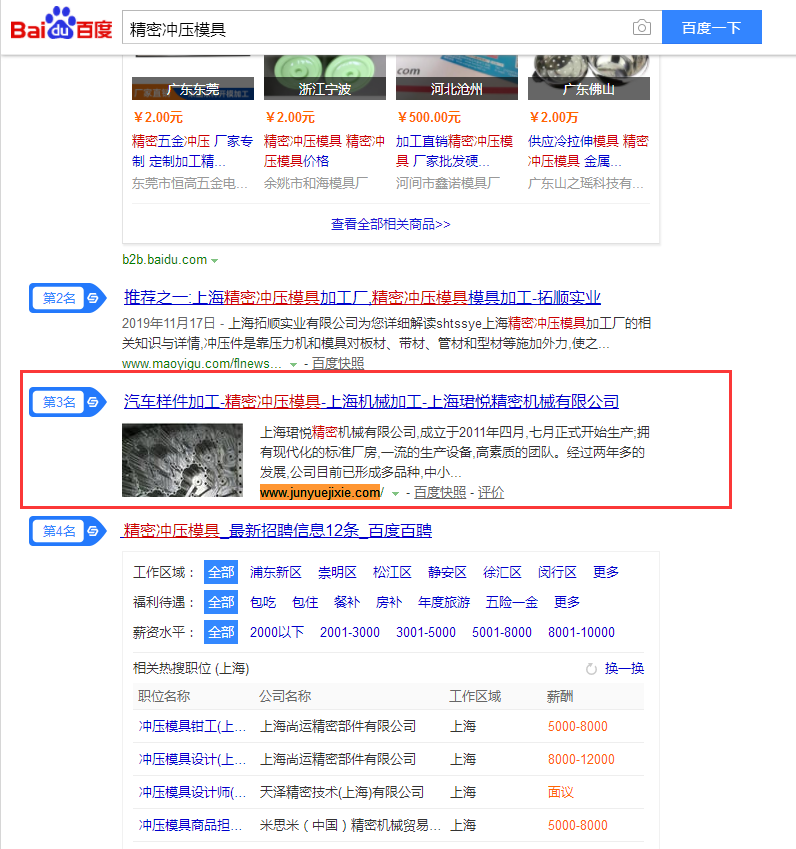Click the 第4名 rank badge icon

tap(68, 531)
